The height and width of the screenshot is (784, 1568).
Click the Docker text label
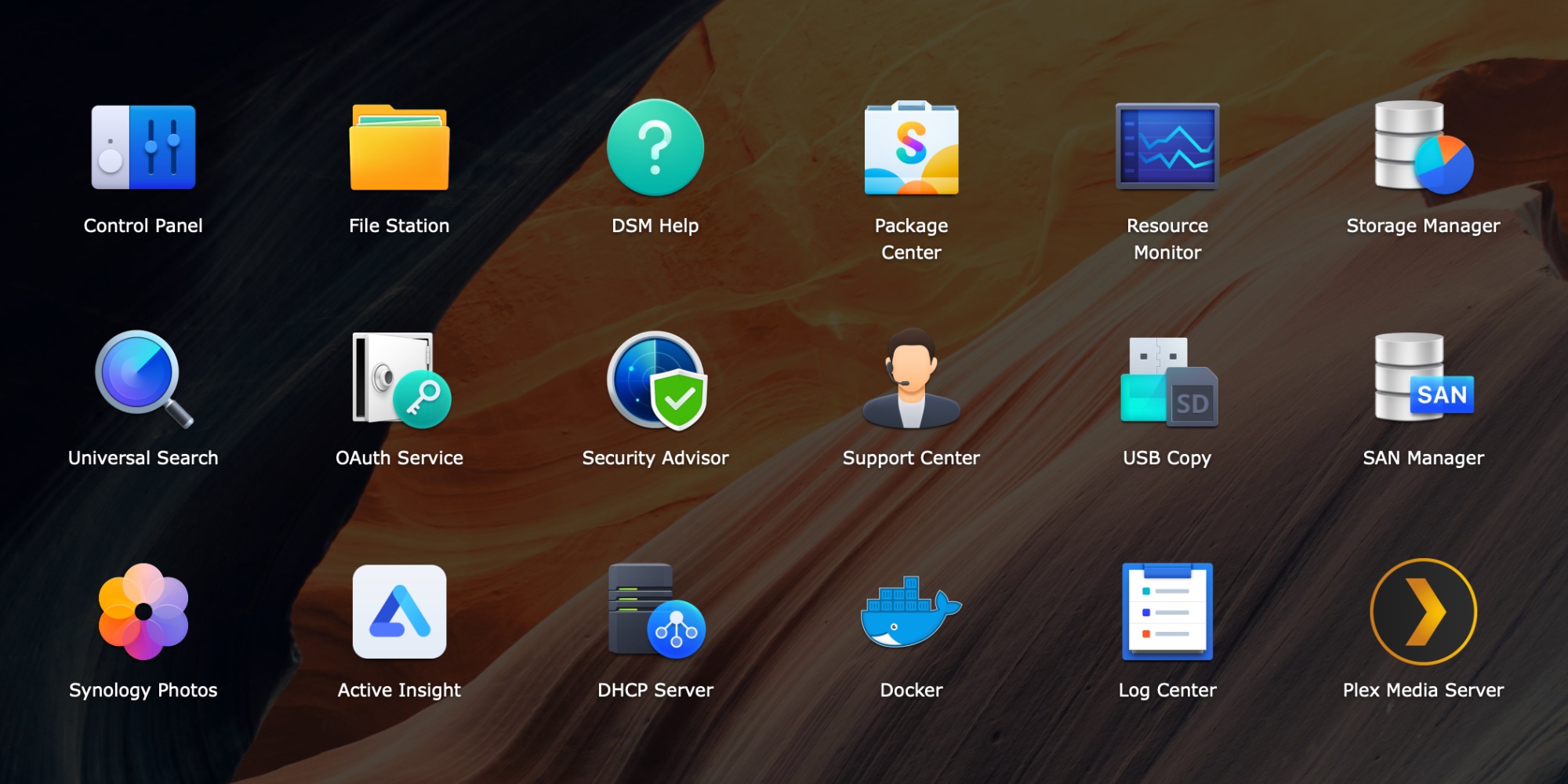(x=911, y=690)
